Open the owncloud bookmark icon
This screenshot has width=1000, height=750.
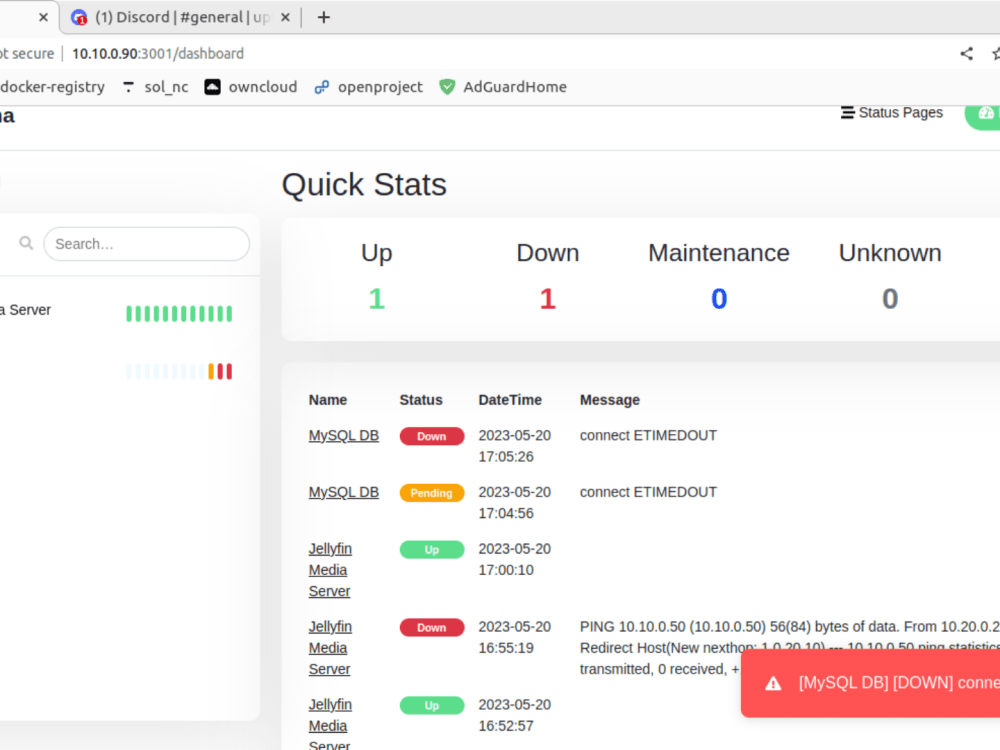coord(211,87)
